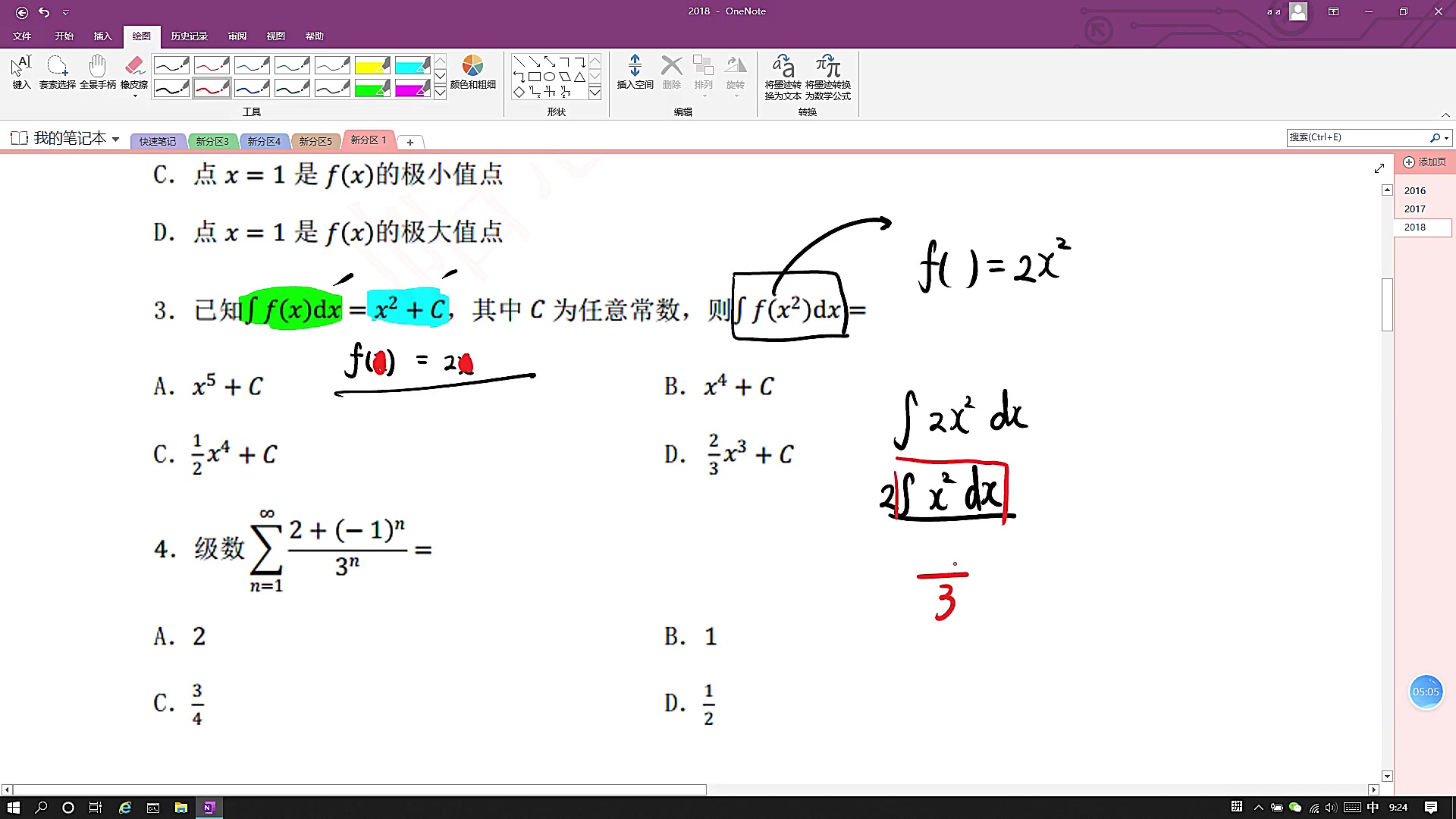The height and width of the screenshot is (819, 1456).
Task: Create a new section with the + tab
Action: pos(410,142)
